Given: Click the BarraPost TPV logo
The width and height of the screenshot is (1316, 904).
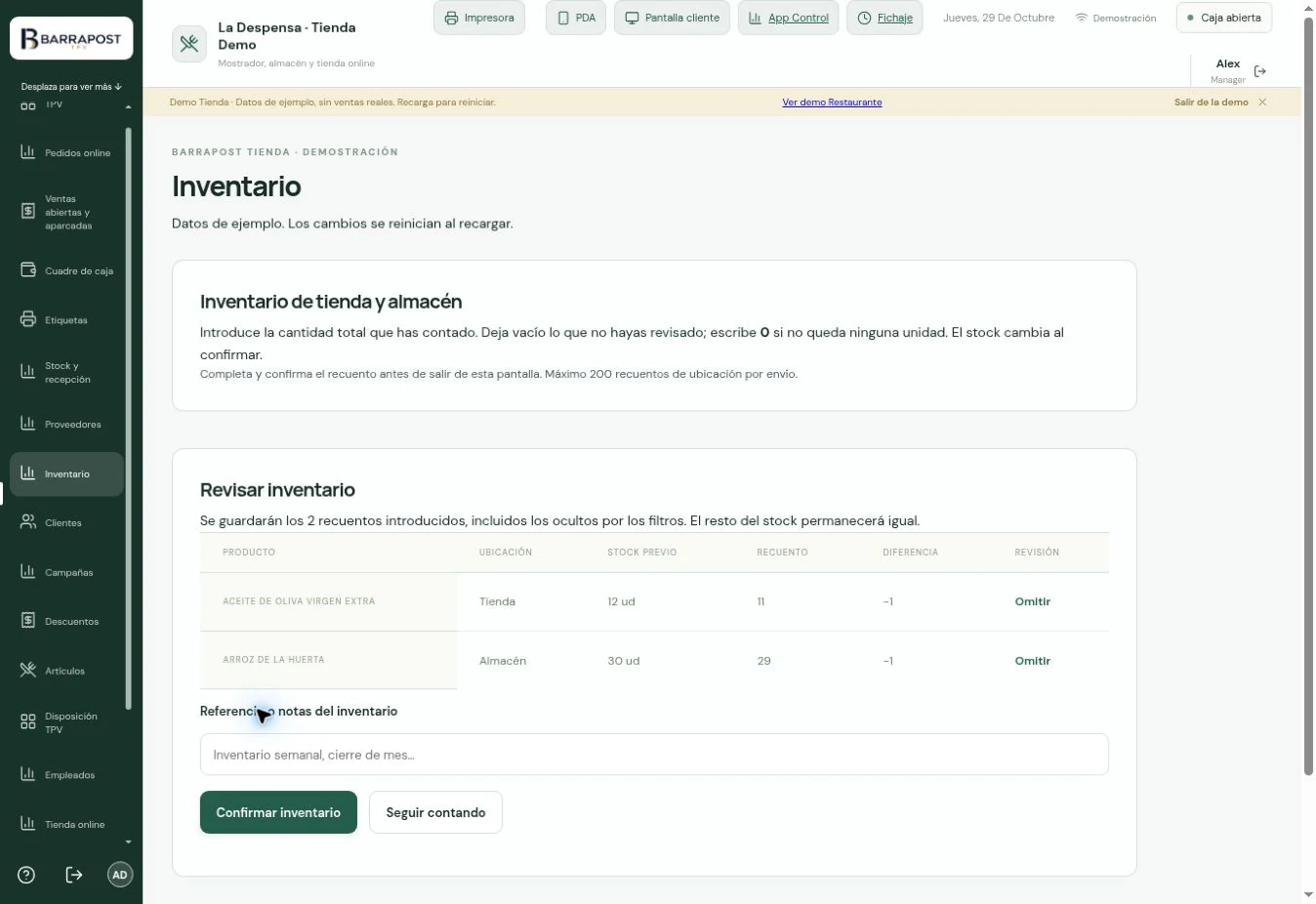Looking at the screenshot, I should (x=71, y=39).
